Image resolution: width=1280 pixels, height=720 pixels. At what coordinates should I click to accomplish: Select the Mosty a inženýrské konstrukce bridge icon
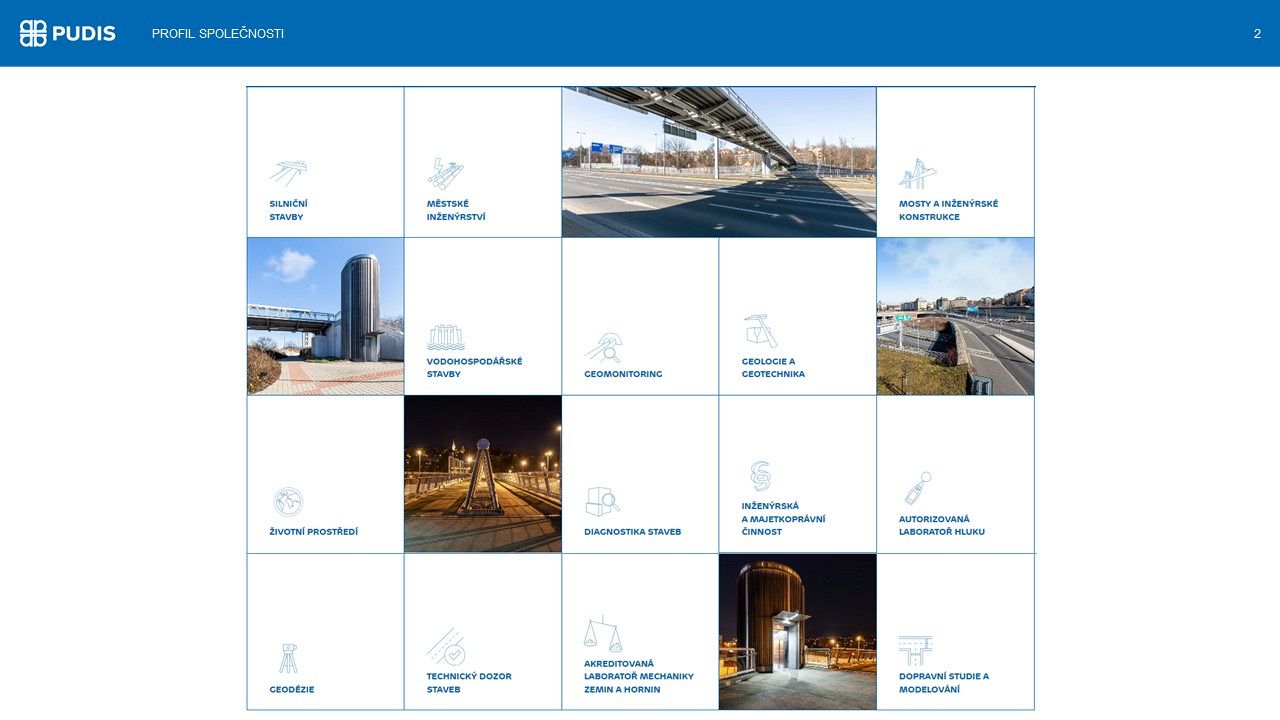(917, 173)
